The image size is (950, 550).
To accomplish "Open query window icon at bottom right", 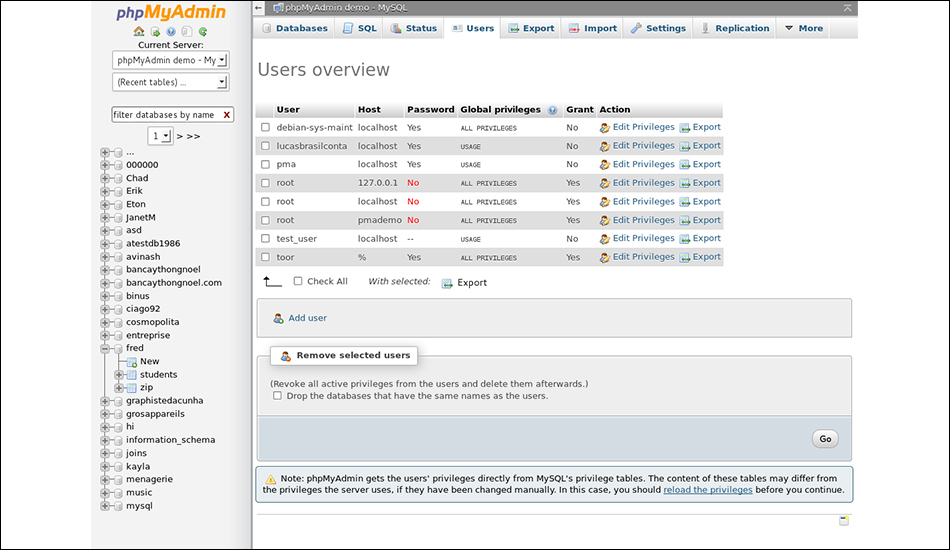I will click(x=843, y=520).
